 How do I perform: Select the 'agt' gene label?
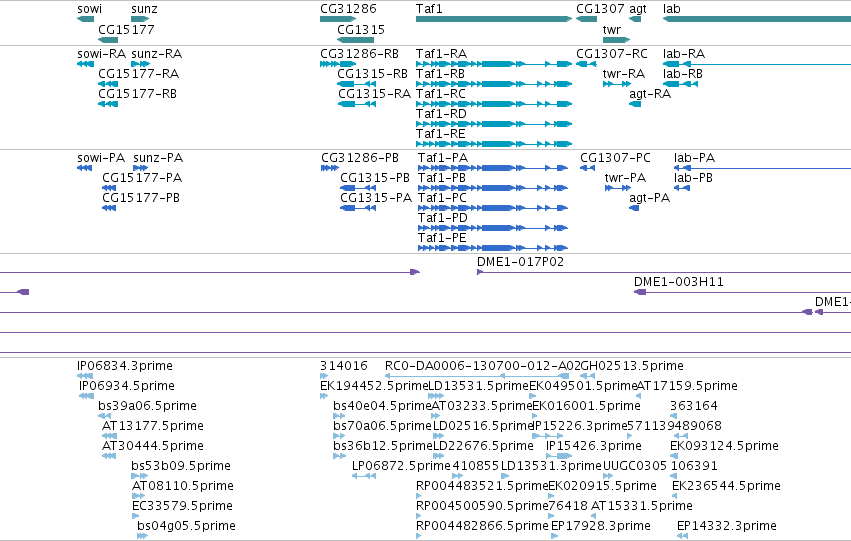point(638,9)
